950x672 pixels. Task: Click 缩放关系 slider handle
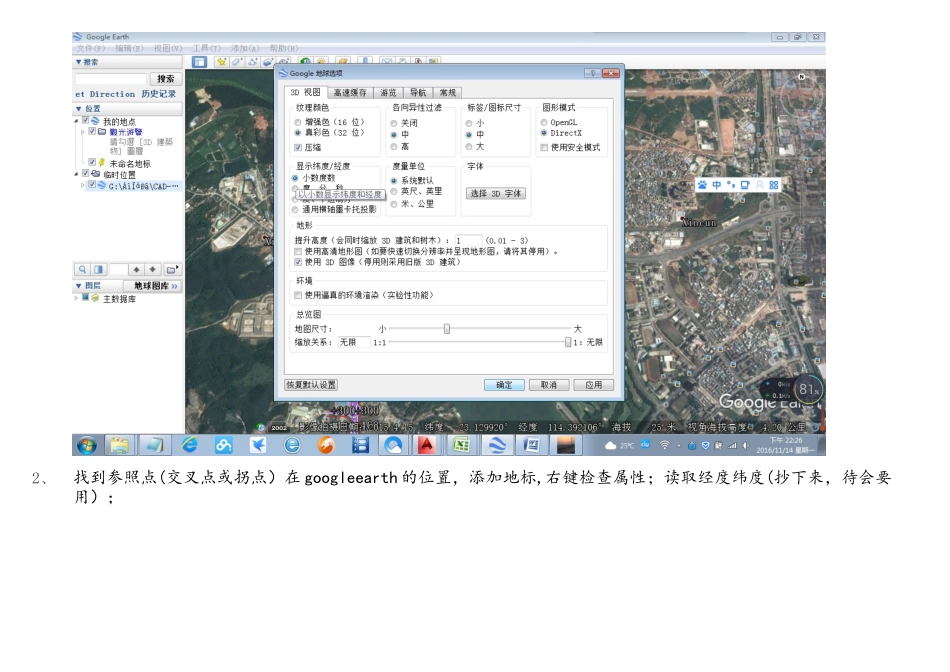[568, 342]
